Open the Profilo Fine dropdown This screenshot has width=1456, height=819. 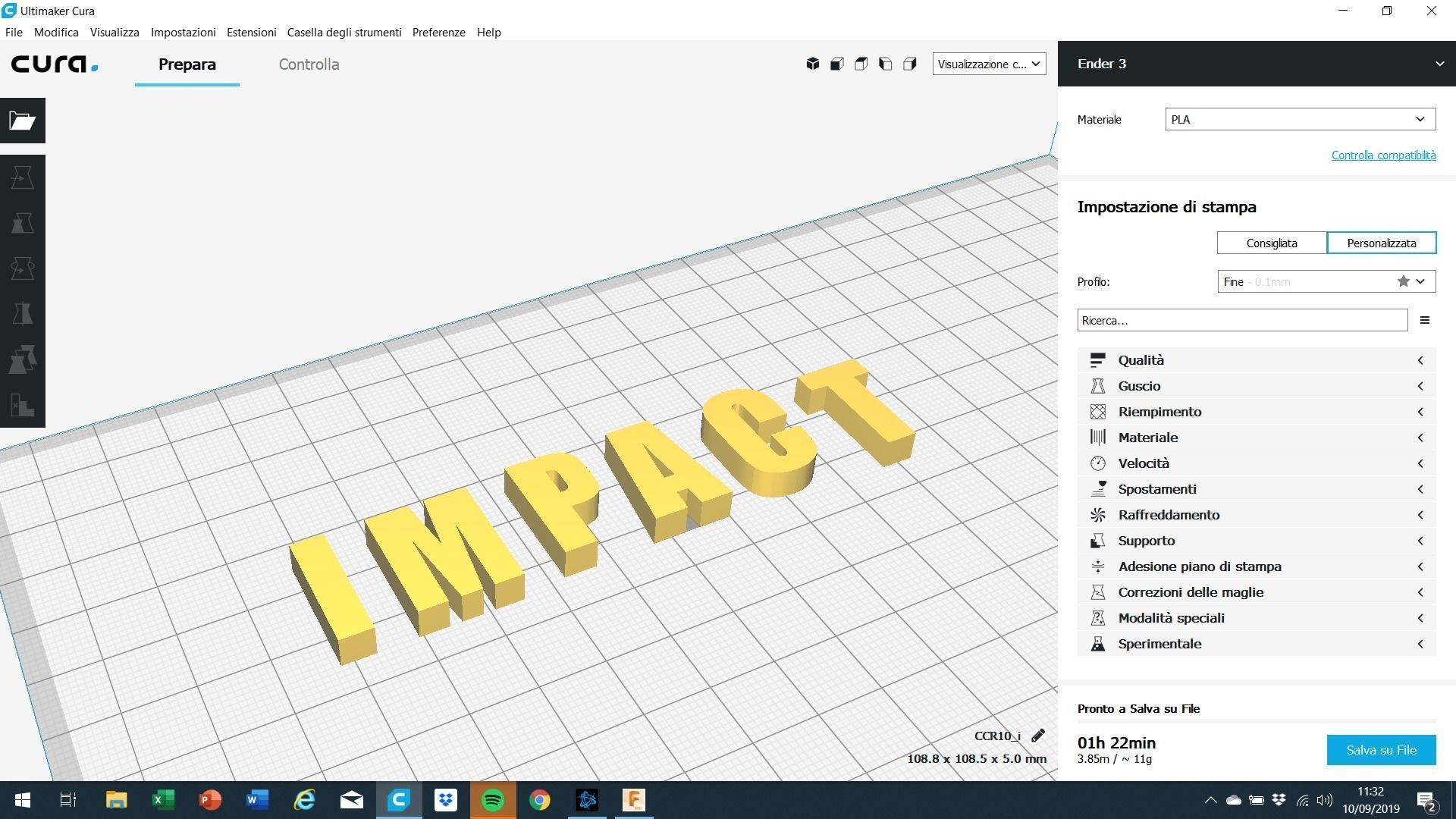(1326, 281)
